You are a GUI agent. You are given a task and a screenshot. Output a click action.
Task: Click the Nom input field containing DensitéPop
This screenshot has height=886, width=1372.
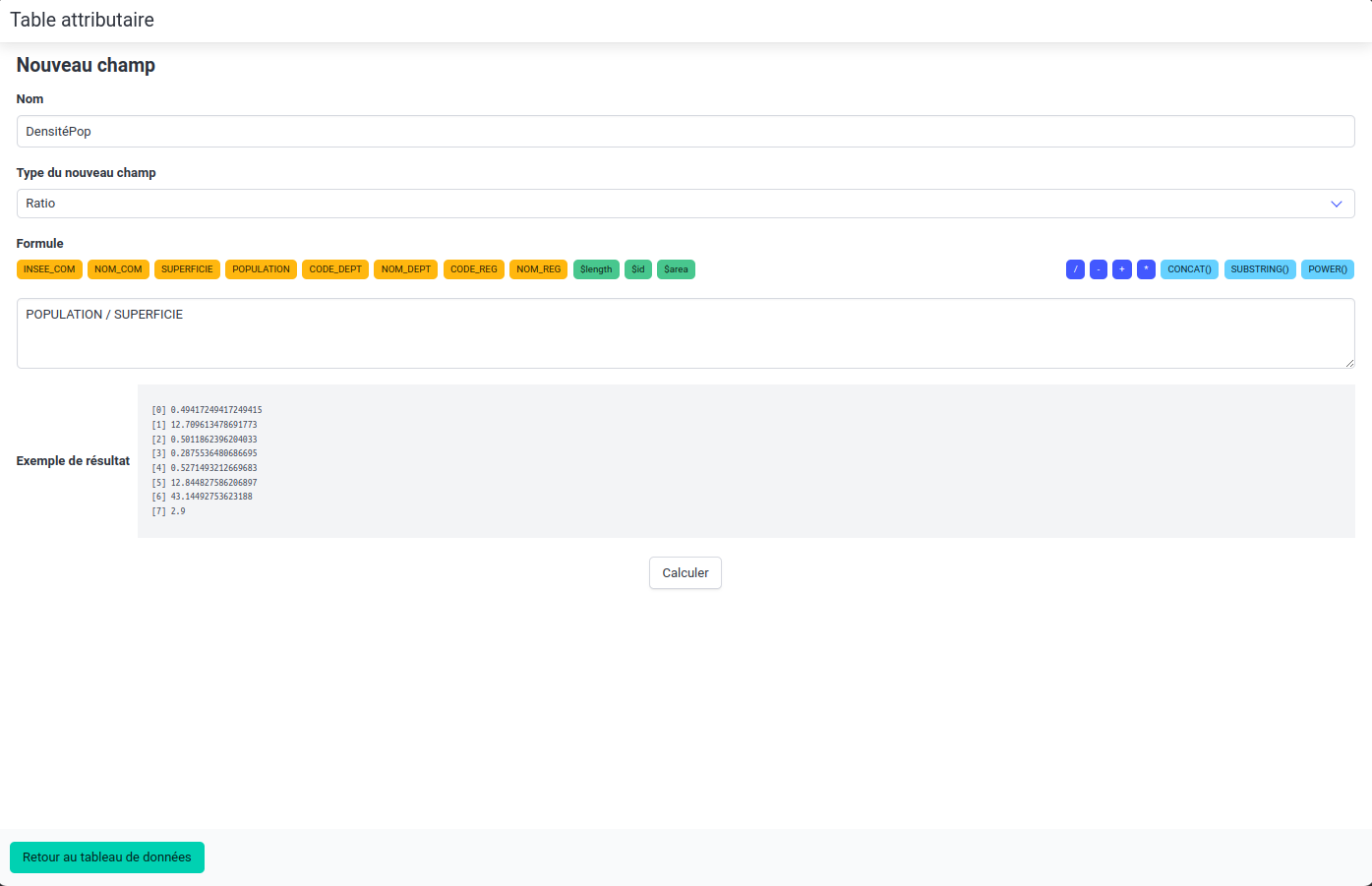pos(686,132)
